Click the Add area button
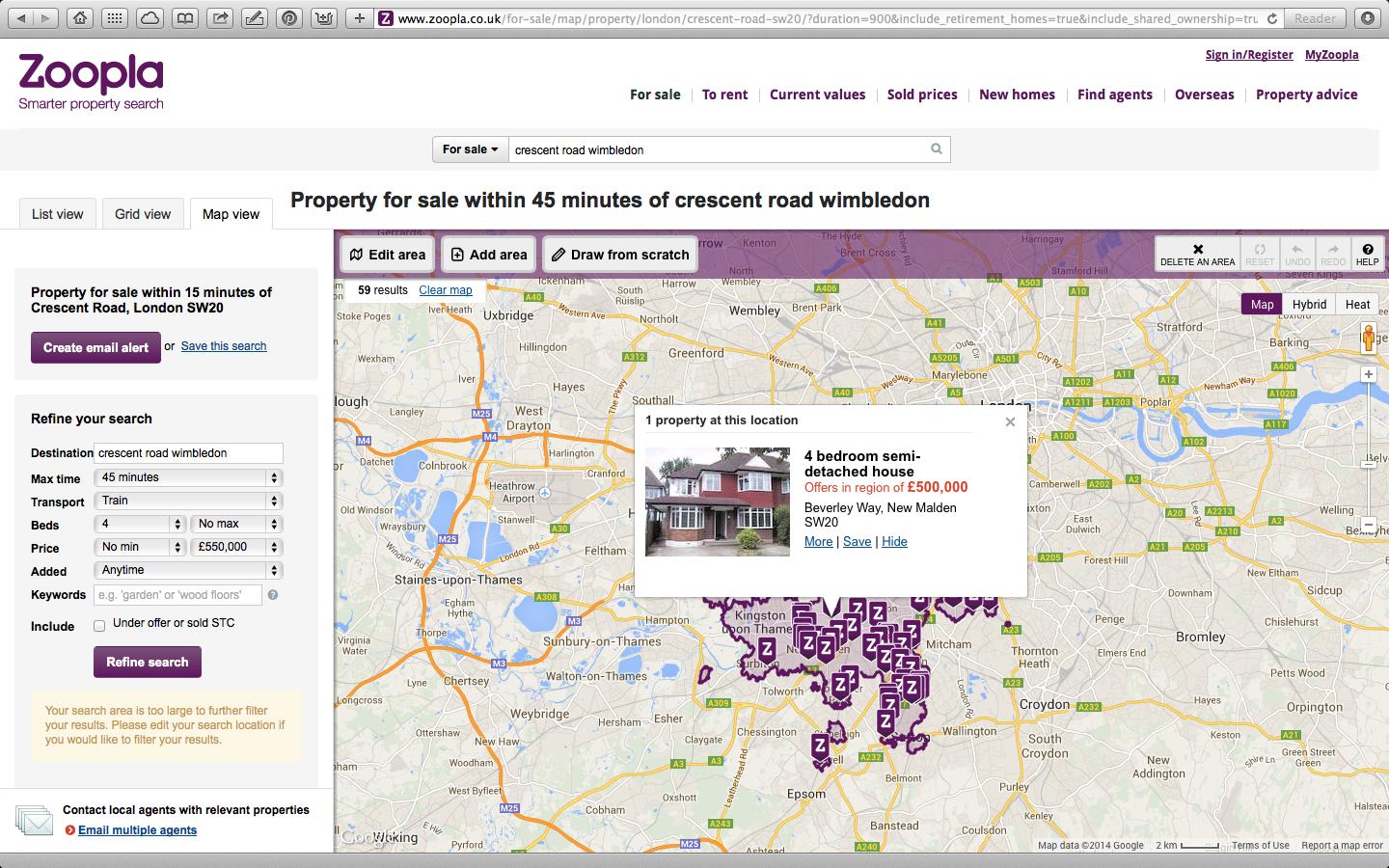The width and height of the screenshot is (1389, 868). coord(489,255)
